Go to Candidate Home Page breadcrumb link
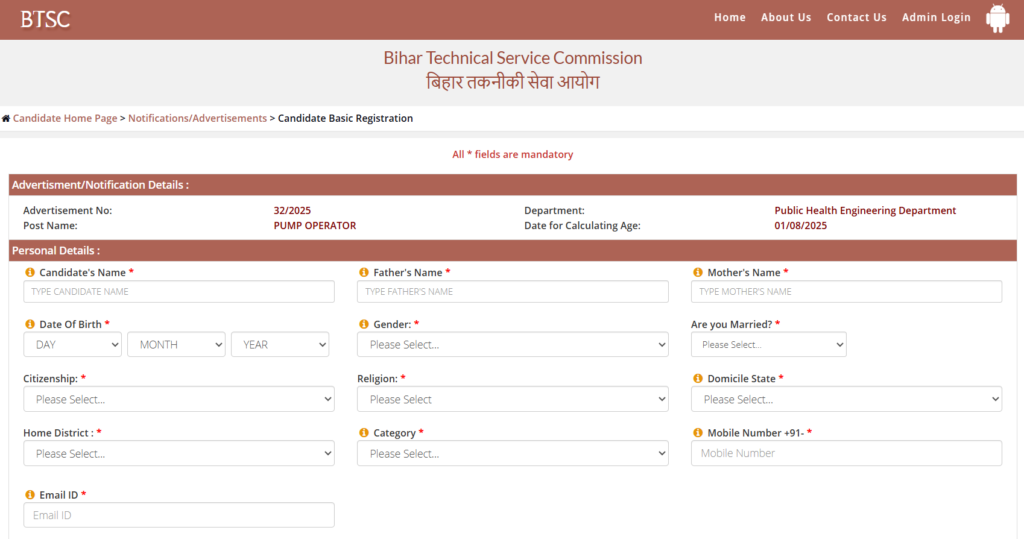The width and height of the screenshot is (1024, 539). [x=65, y=119]
